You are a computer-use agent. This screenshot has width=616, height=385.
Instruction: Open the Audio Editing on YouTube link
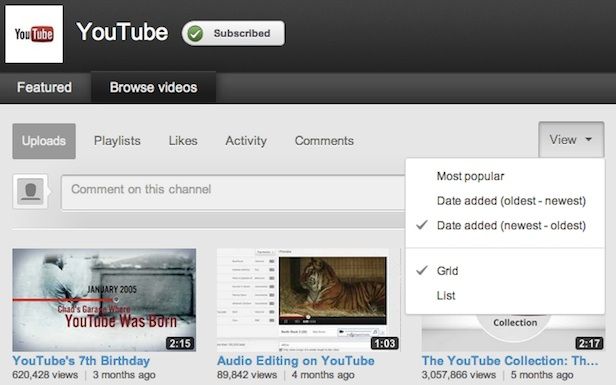296,361
